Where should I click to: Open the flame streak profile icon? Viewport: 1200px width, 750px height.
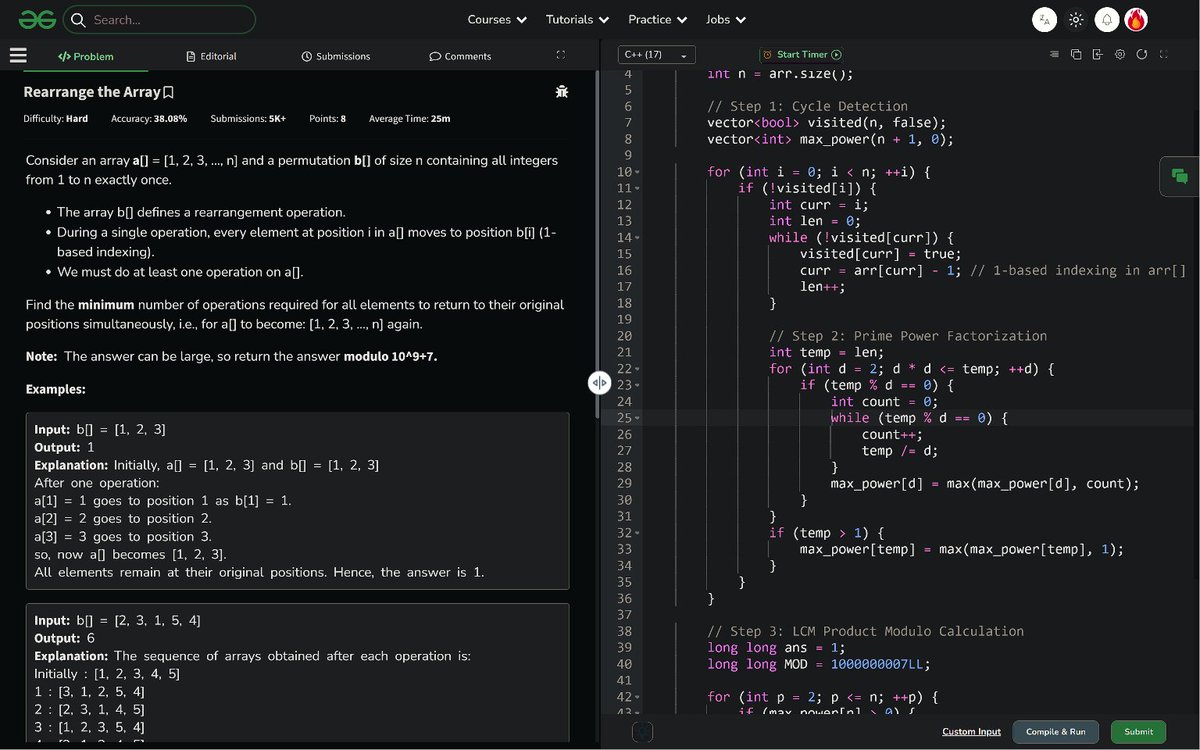tap(1136, 19)
